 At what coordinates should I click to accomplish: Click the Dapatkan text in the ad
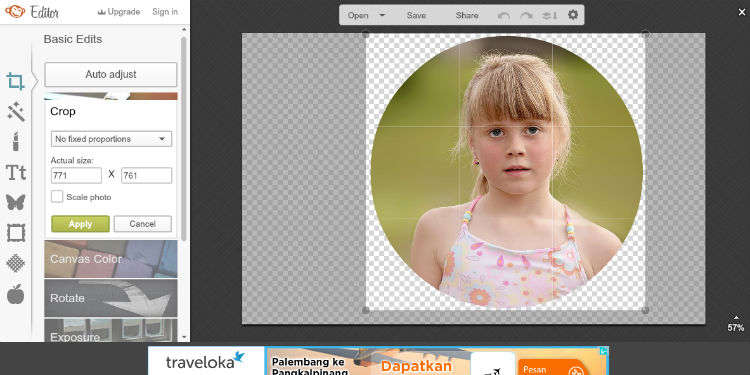point(416,366)
